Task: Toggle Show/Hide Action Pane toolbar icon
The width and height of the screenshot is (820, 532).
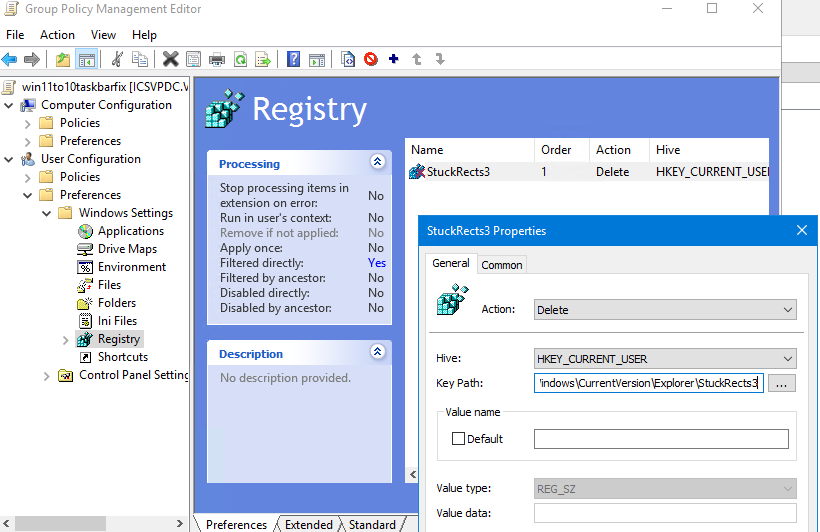Action: (x=317, y=59)
